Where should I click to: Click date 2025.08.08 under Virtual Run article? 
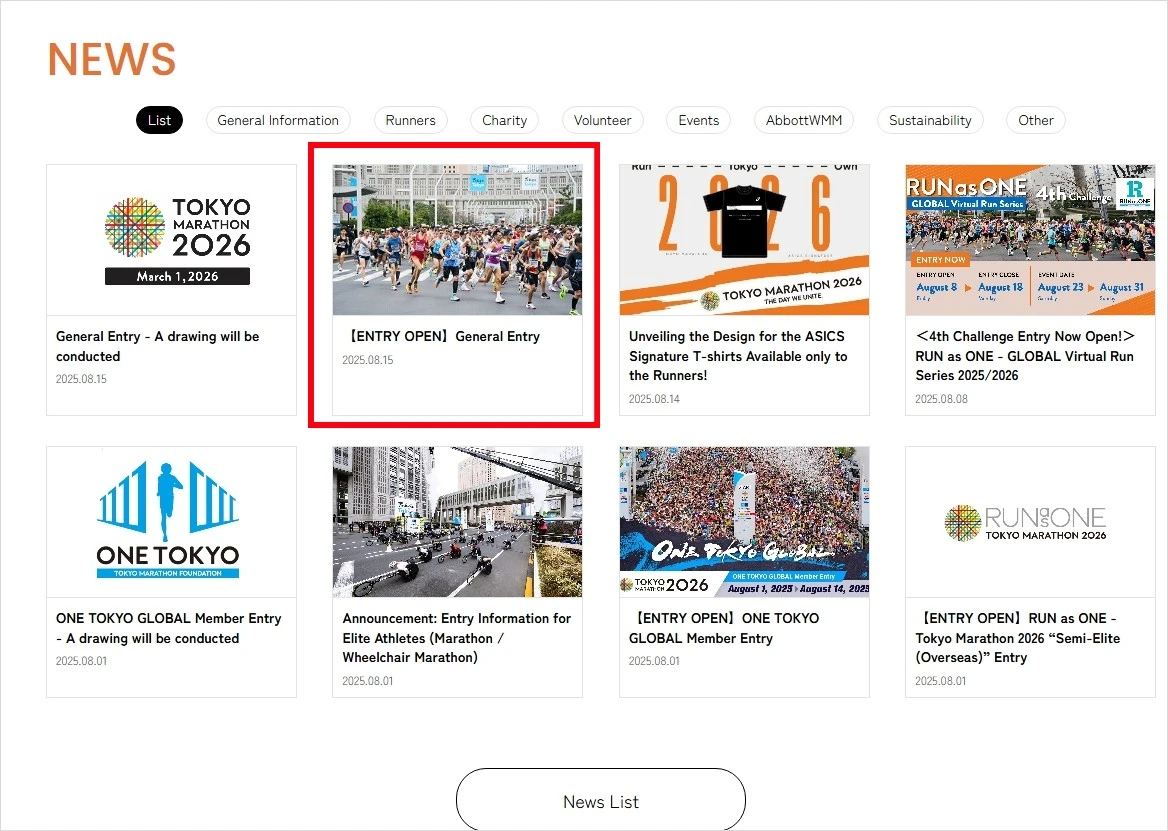[x=941, y=399]
